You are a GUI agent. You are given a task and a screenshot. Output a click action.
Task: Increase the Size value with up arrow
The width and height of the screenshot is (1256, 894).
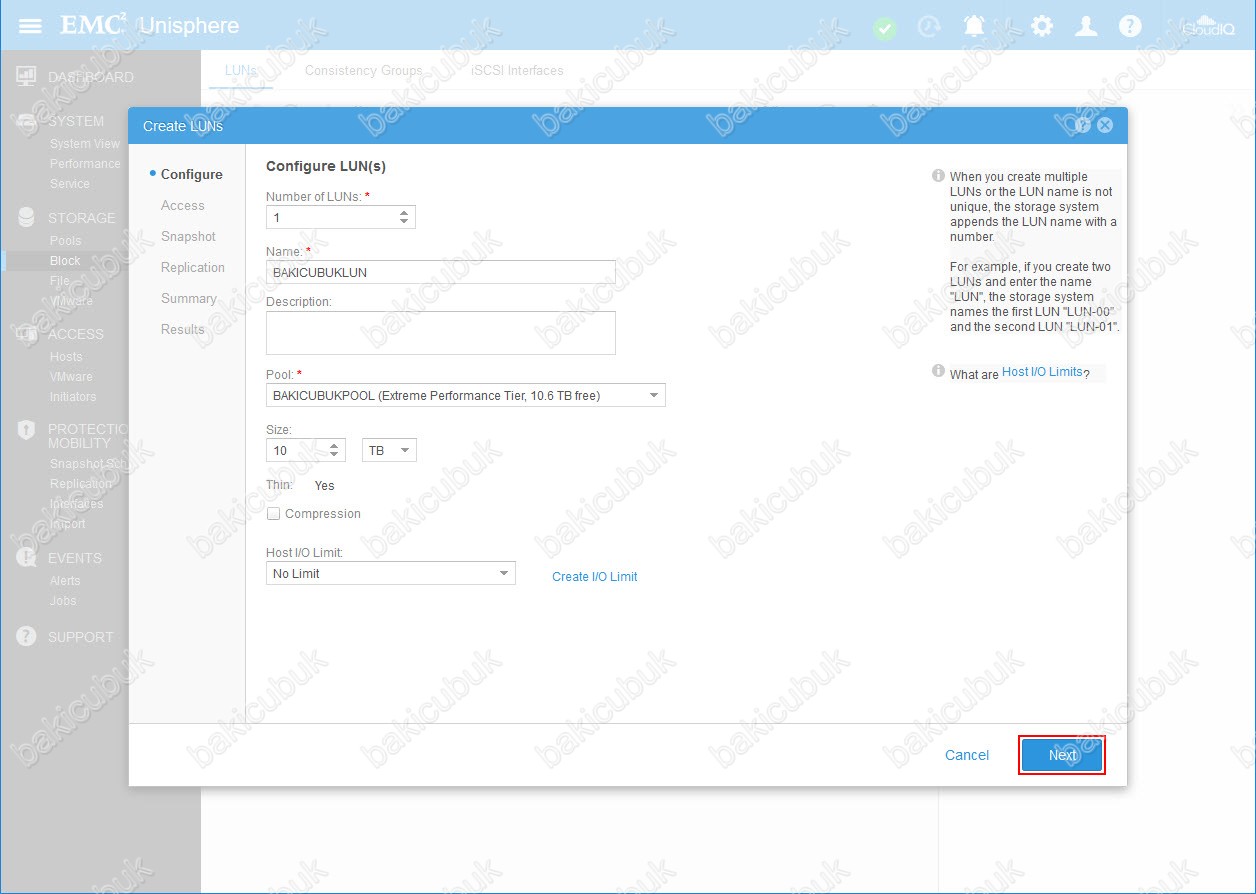(334, 446)
